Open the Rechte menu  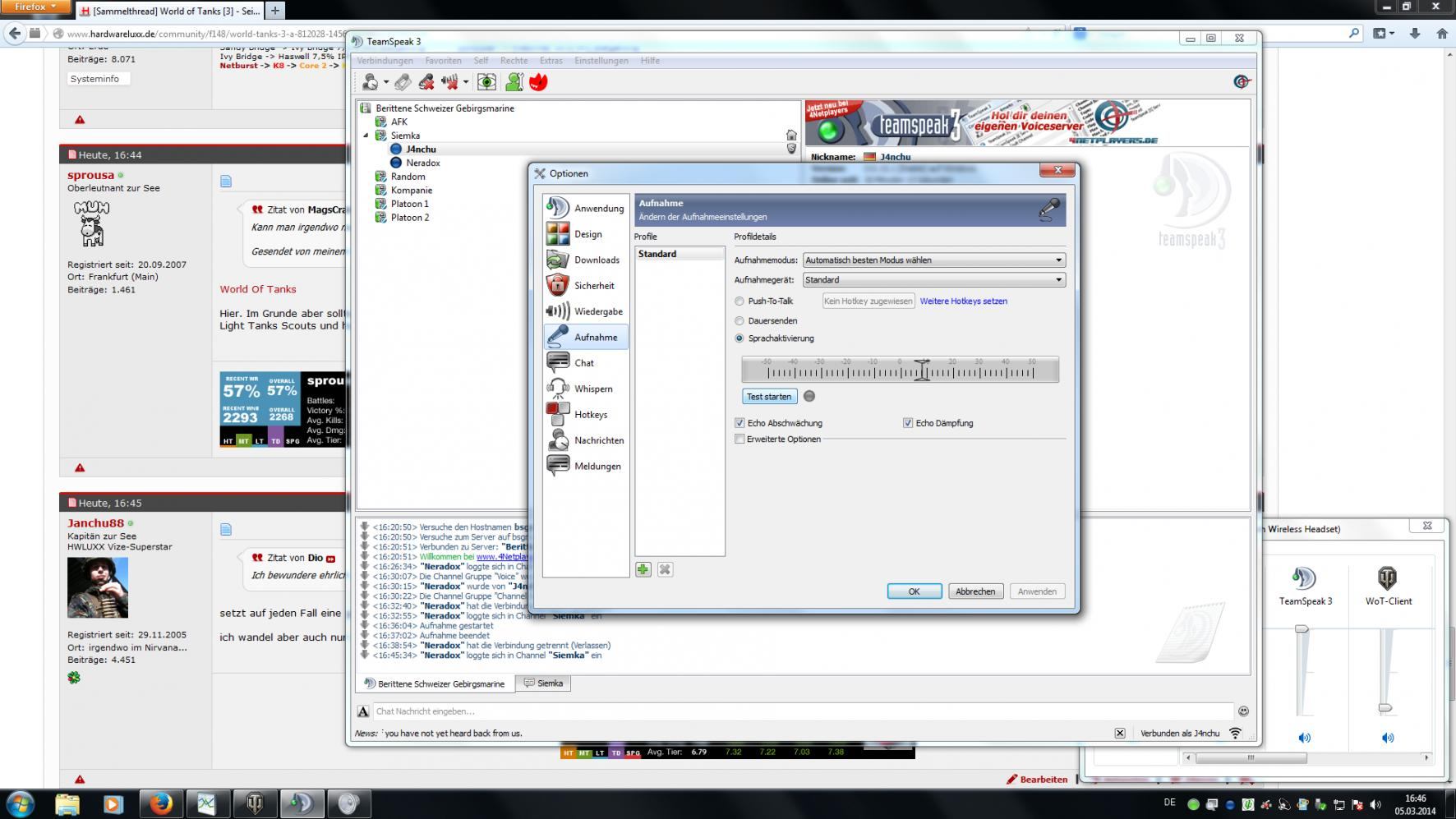coord(514,61)
